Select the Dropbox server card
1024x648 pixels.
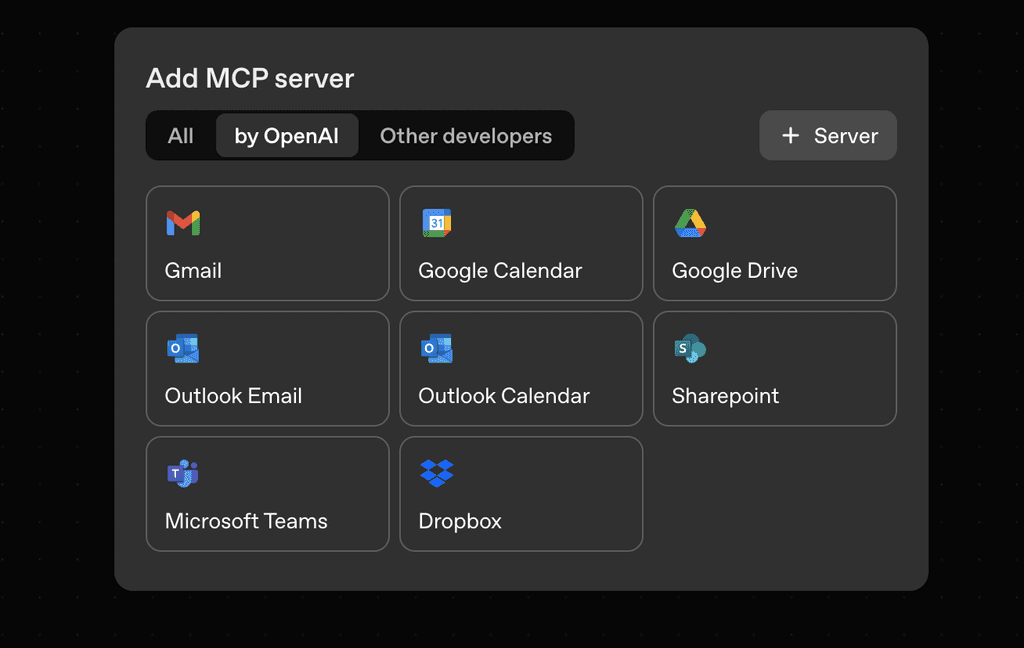tap(521, 493)
